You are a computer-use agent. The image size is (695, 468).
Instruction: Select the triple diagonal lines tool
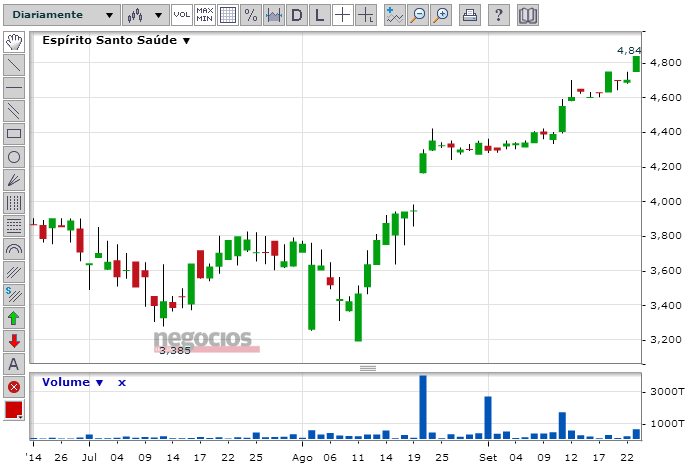pos(14,272)
